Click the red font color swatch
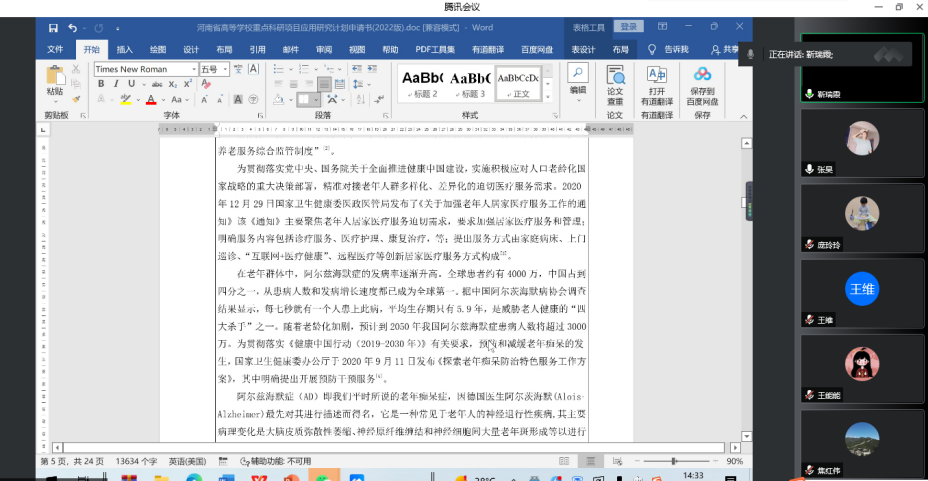This screenshot has height=481, width=928. (151, 100)
